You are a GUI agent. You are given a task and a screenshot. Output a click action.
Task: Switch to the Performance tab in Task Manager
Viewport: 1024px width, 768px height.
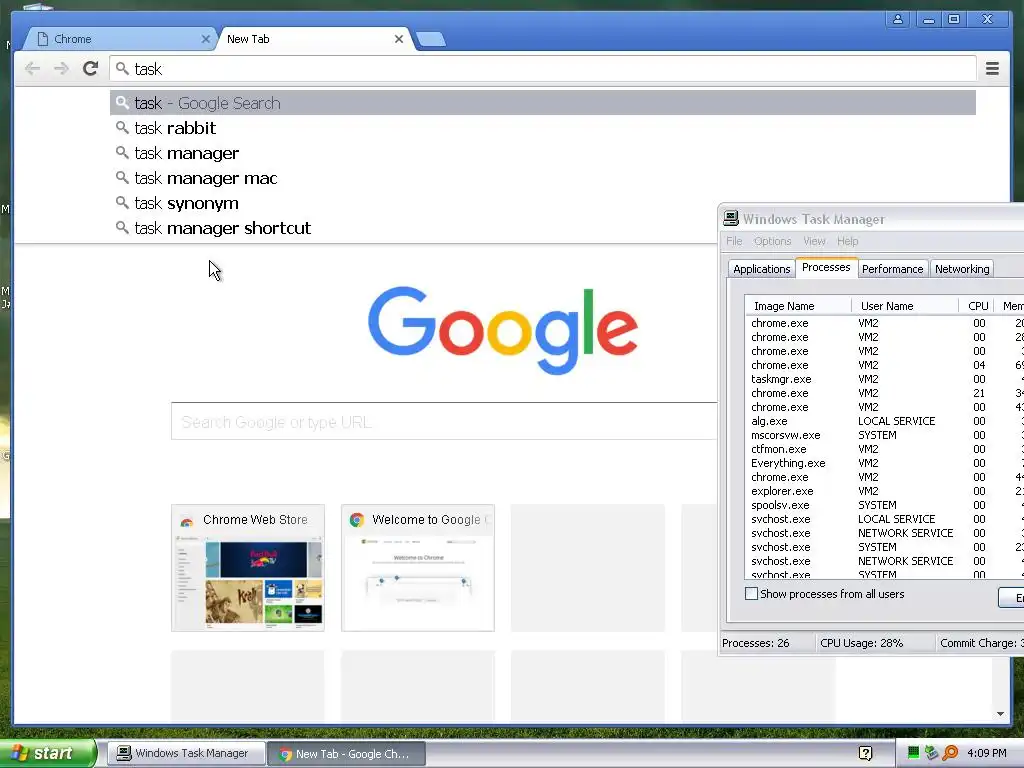(x=893, y=269)
